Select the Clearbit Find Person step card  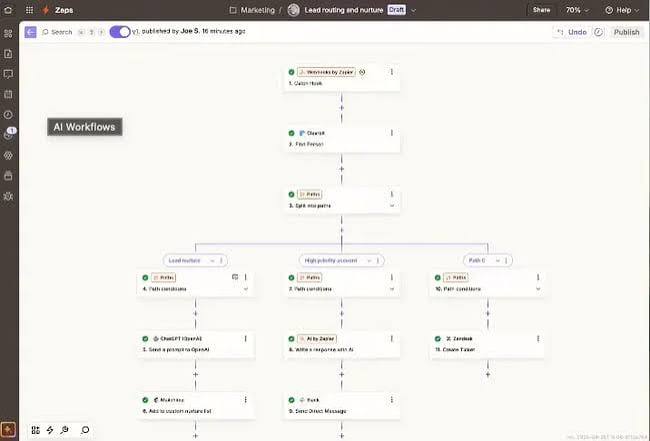point(342,138)
